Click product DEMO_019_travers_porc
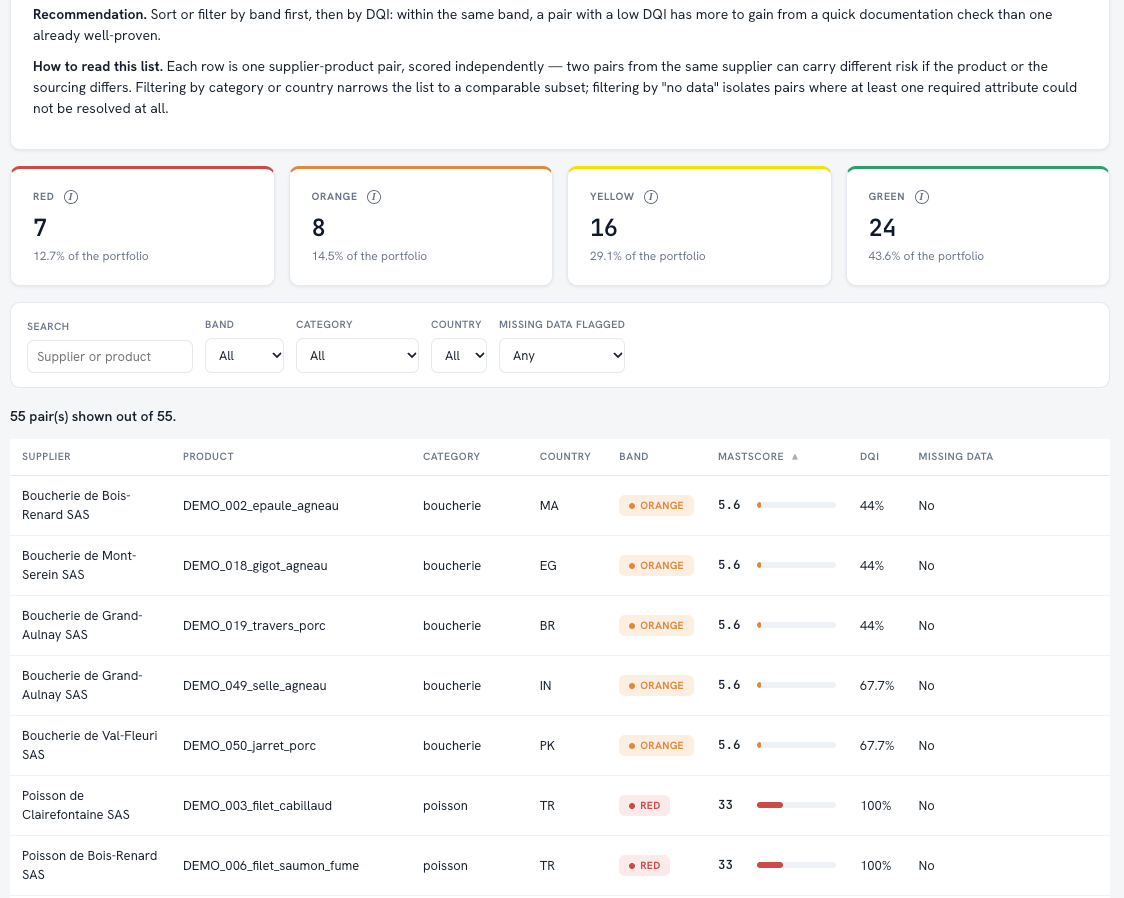The height and width of the screenshot is (898, 1124). [x=254, y=626]
